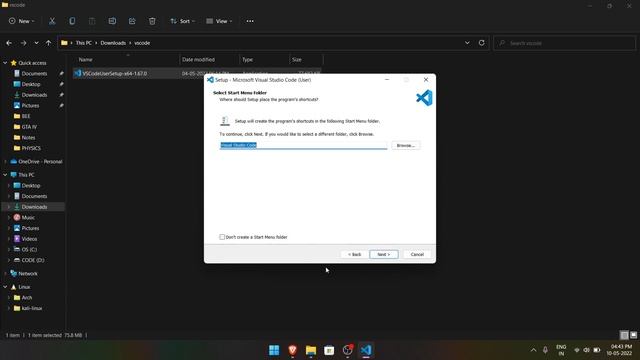Expand the OS (C:) drive node
Screen dimensions: 640x360
point(9,249)
